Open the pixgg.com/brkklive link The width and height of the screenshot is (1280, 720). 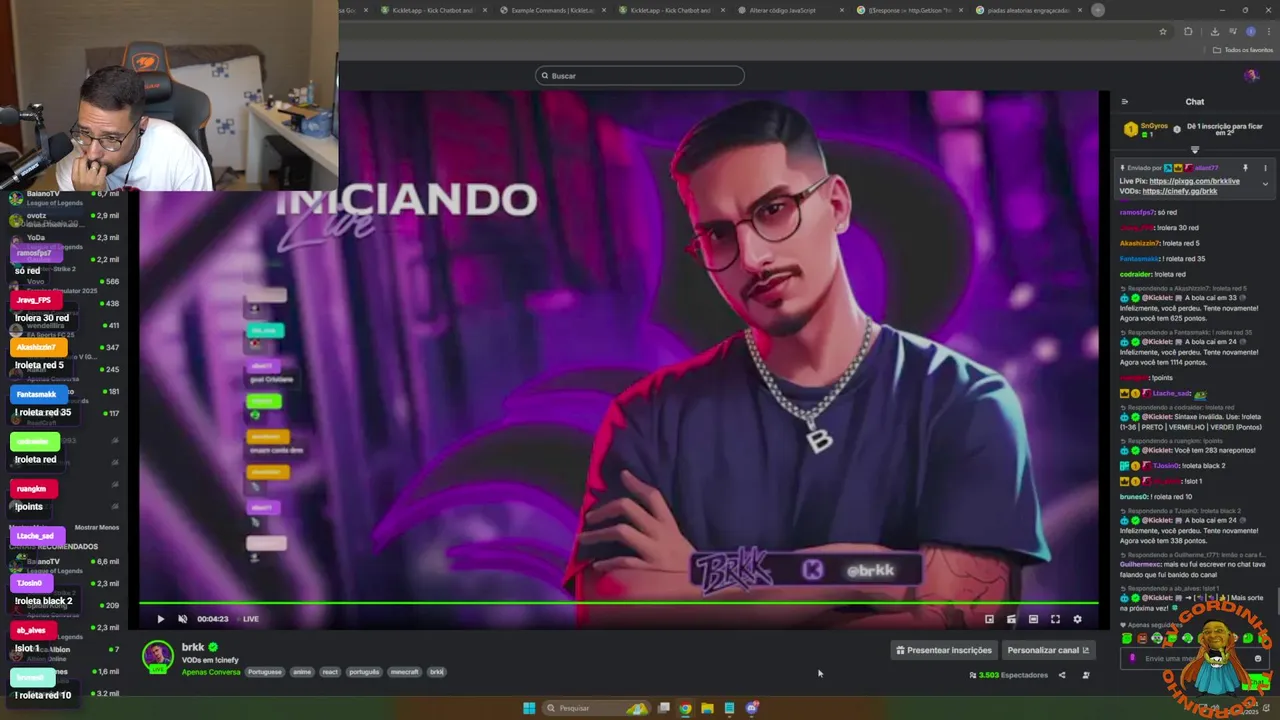point(1194,181)
